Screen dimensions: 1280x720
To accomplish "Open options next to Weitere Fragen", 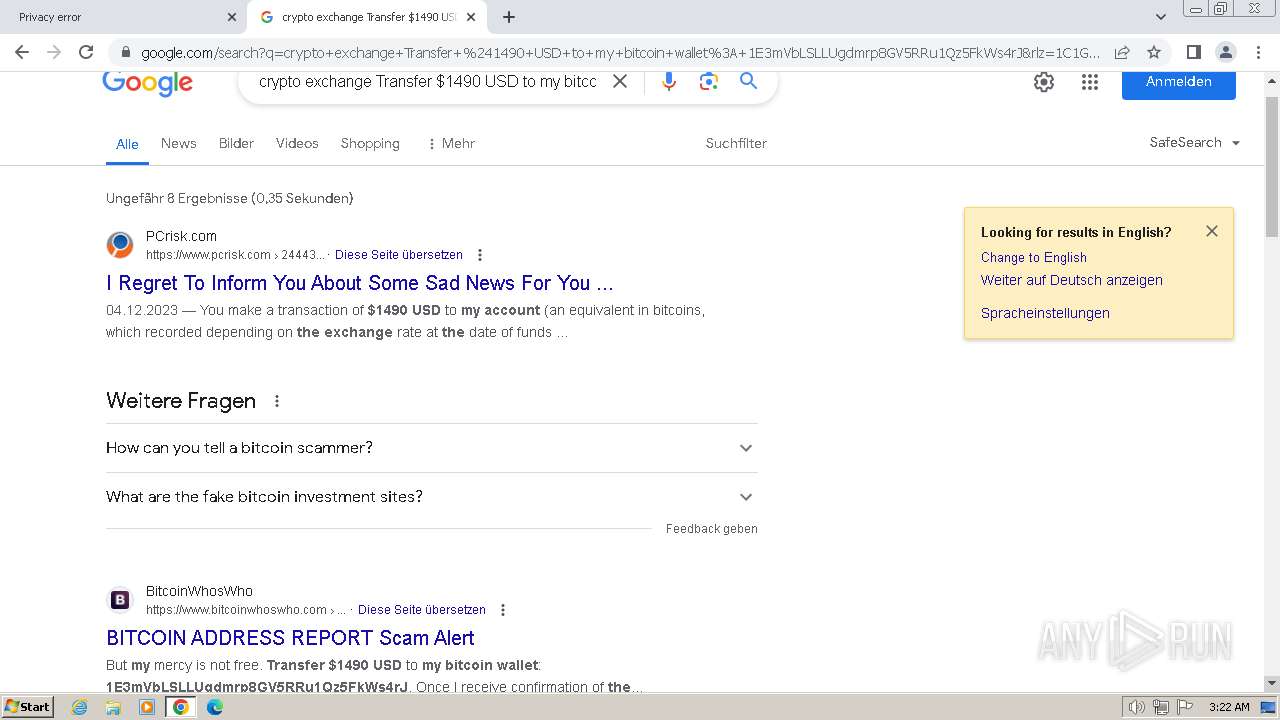I will 277,401.
